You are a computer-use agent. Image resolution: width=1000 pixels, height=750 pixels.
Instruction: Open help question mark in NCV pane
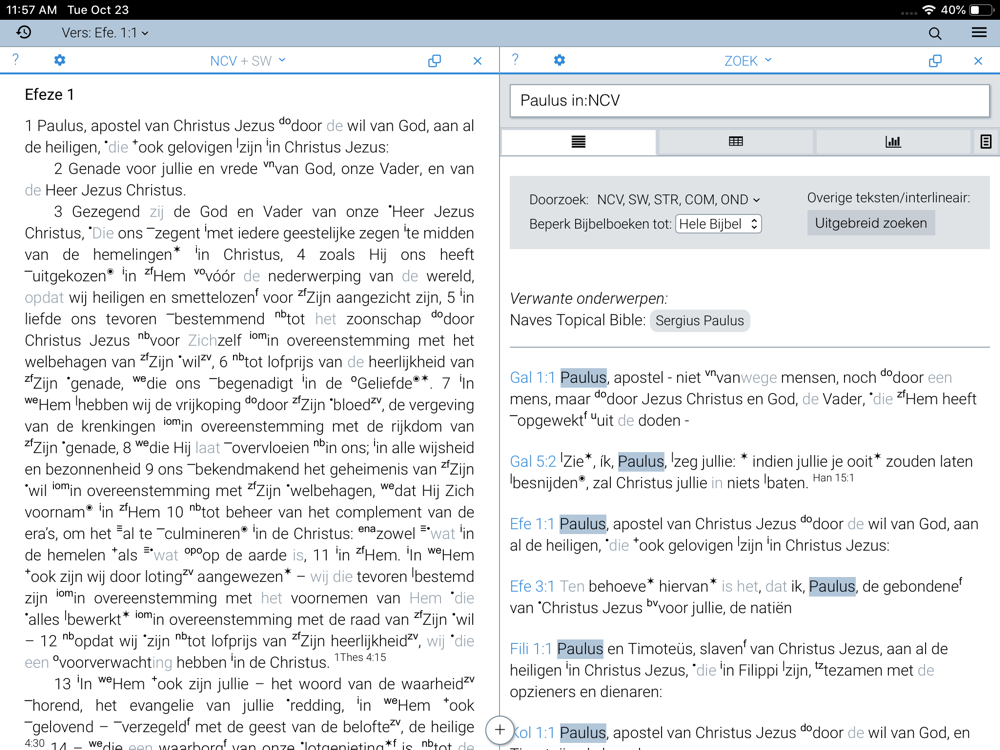15,60
